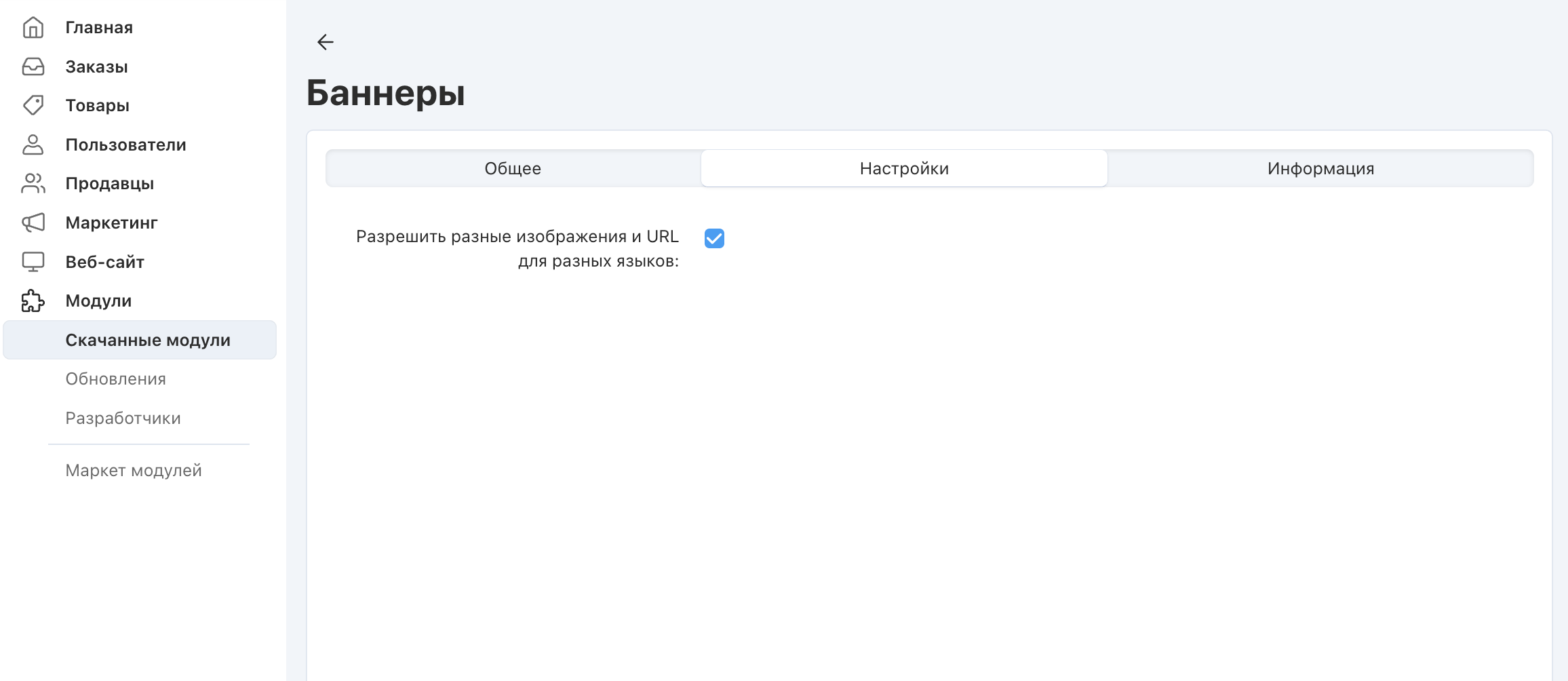Go to the Разработчики submenu item
Screen dimensions: 1568x681
tap(123, 418)
